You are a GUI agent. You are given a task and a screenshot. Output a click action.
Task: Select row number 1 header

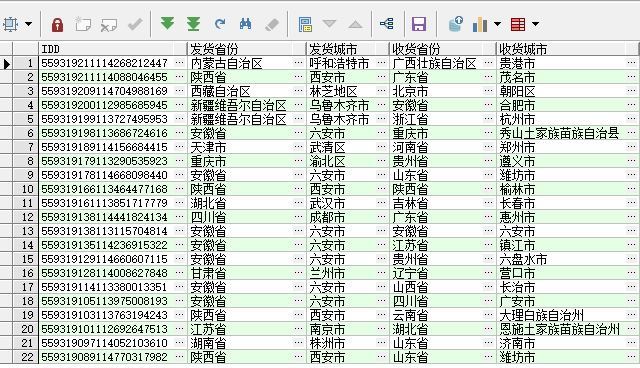click(25, 63)
